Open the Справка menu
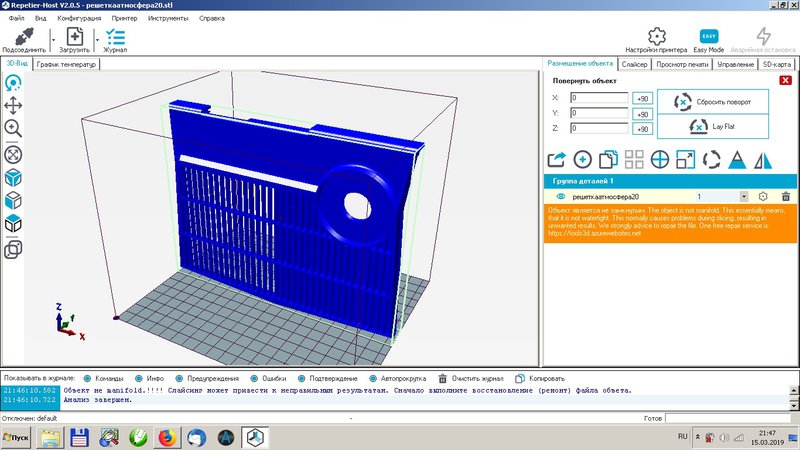The image size is (800, 450). click(212, 18)
